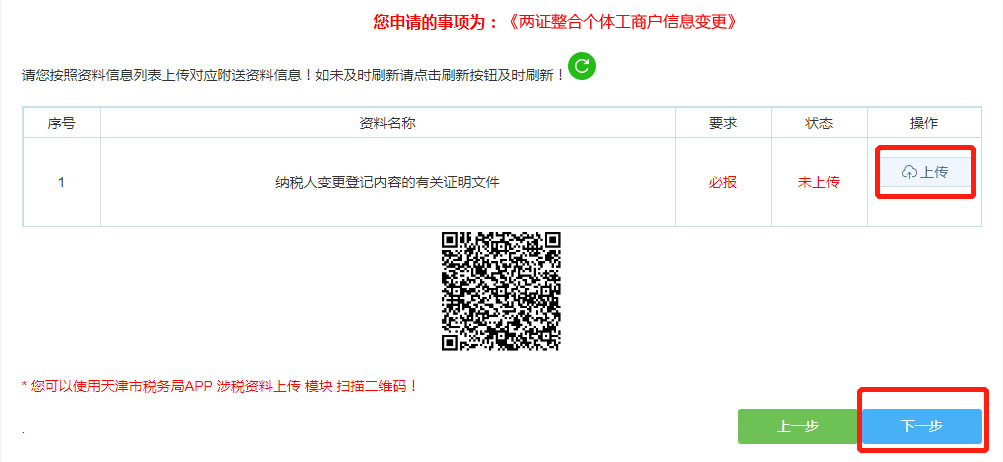Click the 《两证整合个体工商户信息变更》 title
The height and width of the screenshot is (462, 1003).
point(621,22)
